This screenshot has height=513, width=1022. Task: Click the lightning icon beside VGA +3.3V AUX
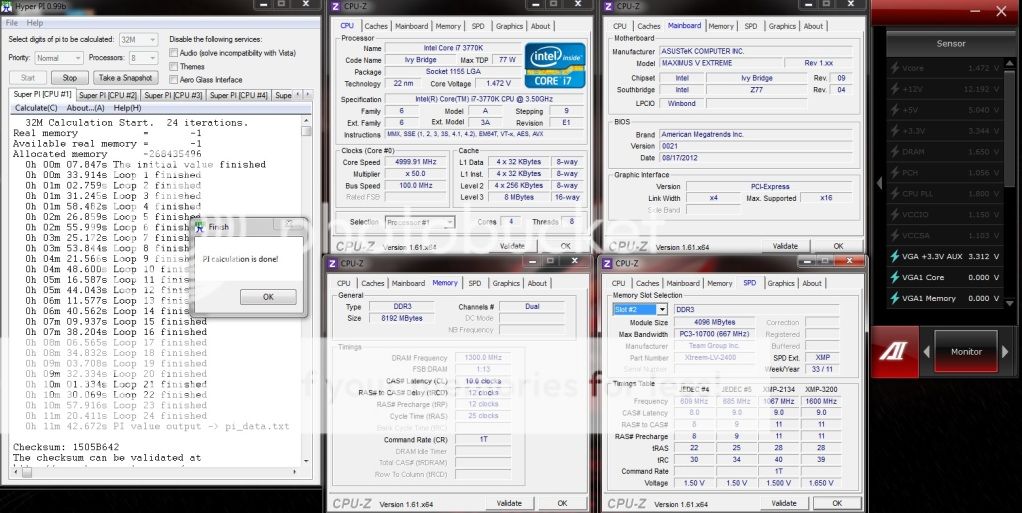[895, 256]
